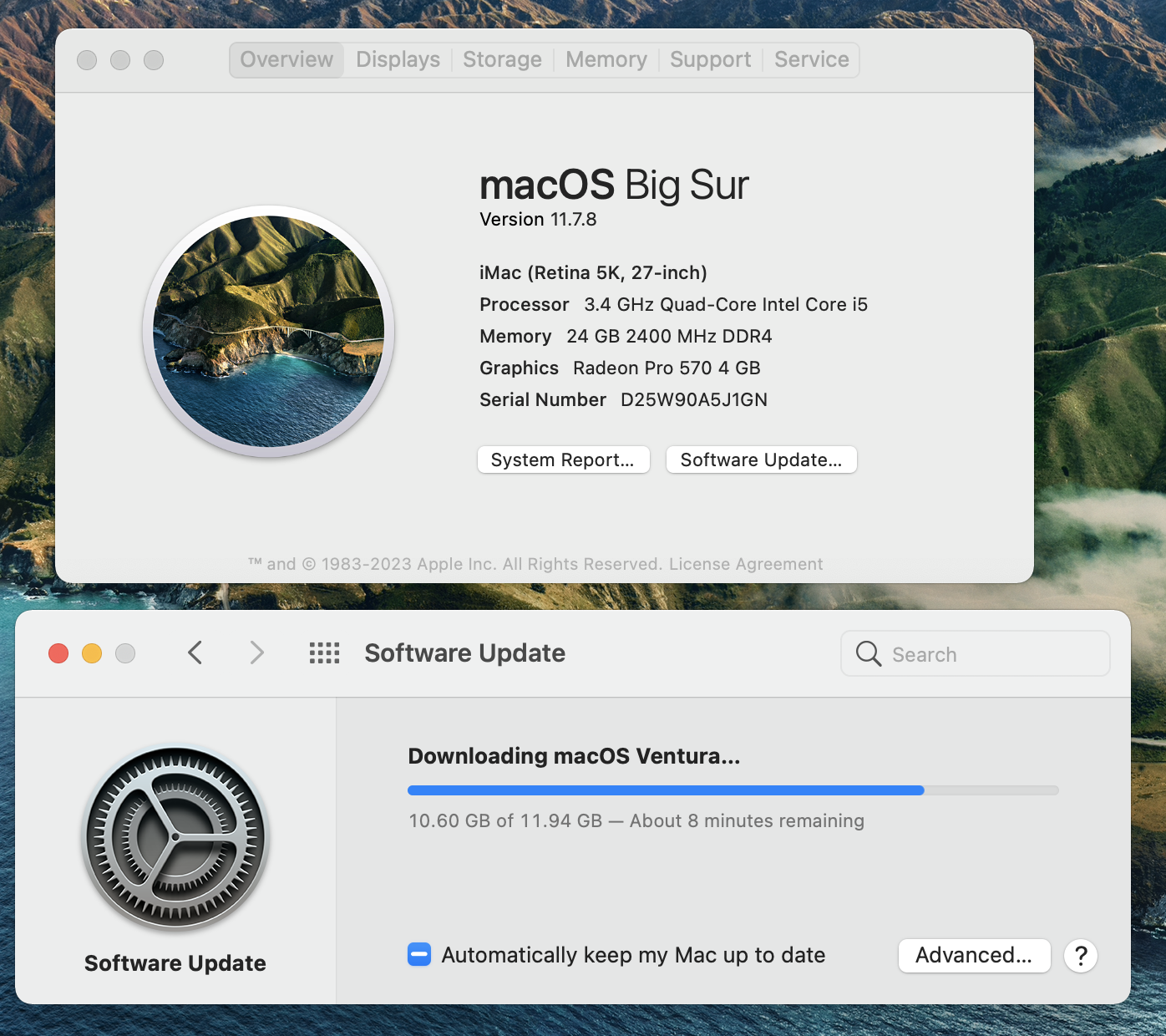Viewport: 1166px width, 1036px height.
Task: Click the 3.4 GHz Quad-Core Intel Core i5 value
Action: point(726,305)
